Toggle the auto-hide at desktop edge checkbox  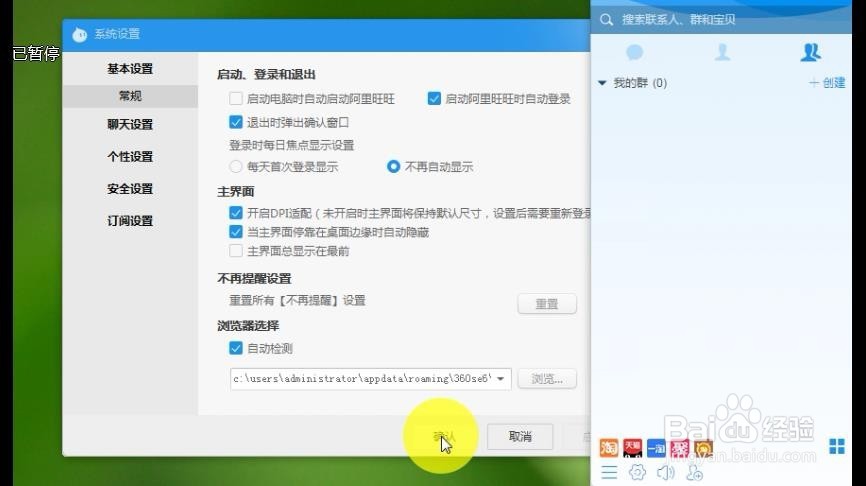coord(236,232)
